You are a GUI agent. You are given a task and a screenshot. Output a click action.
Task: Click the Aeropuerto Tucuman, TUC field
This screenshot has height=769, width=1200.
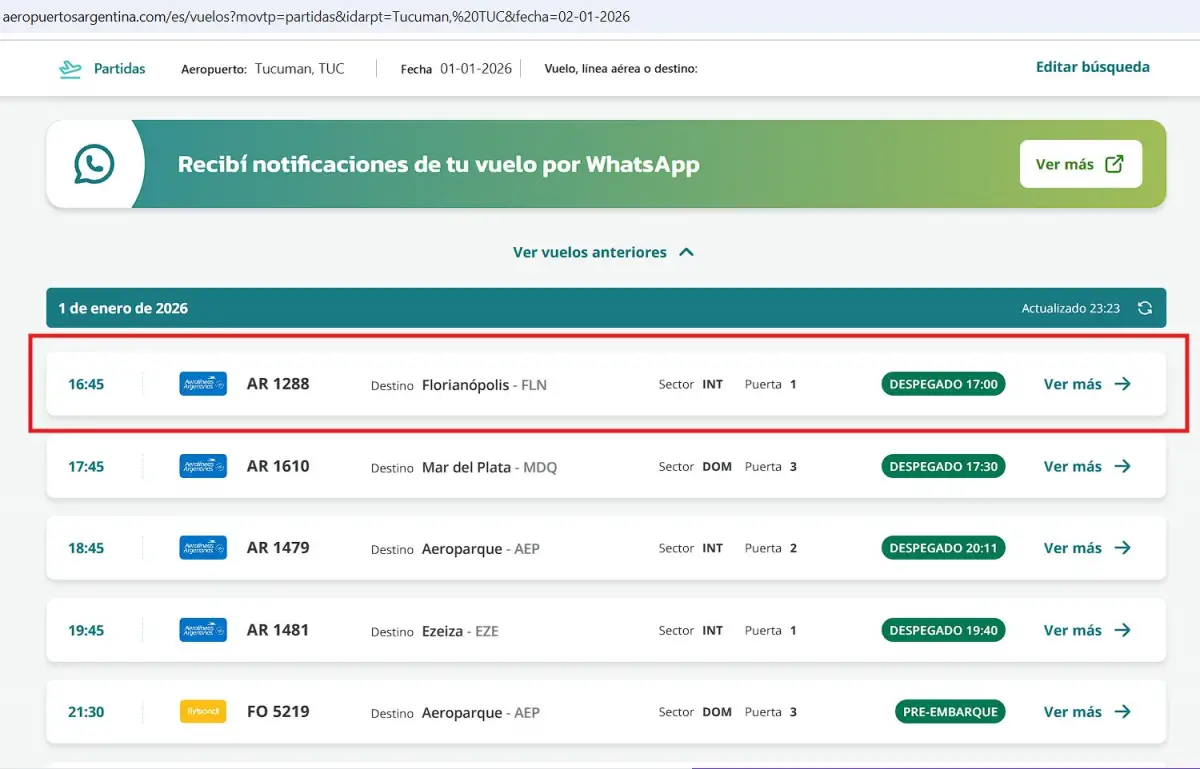click(299, 69)
